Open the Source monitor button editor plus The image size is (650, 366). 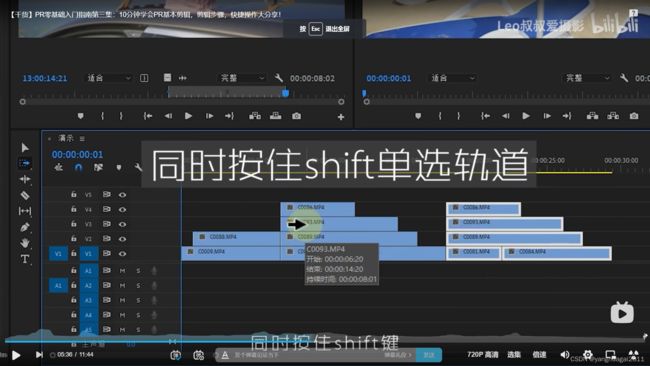[x=341, y=117]
